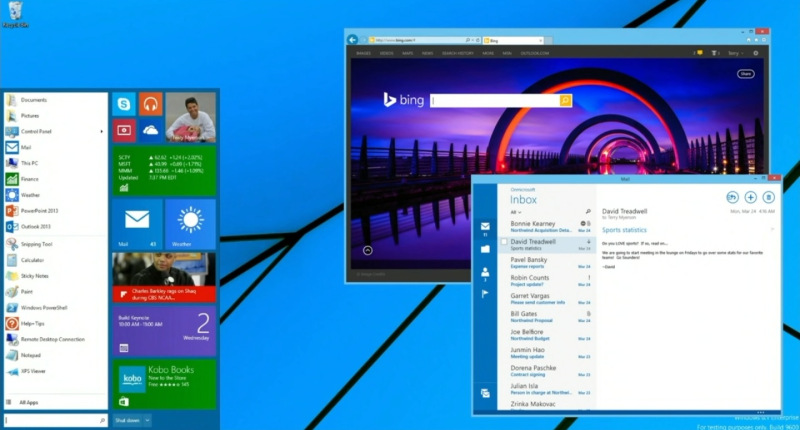Open the Calendar tile showing Build Keynote

(x=164, y=331)
